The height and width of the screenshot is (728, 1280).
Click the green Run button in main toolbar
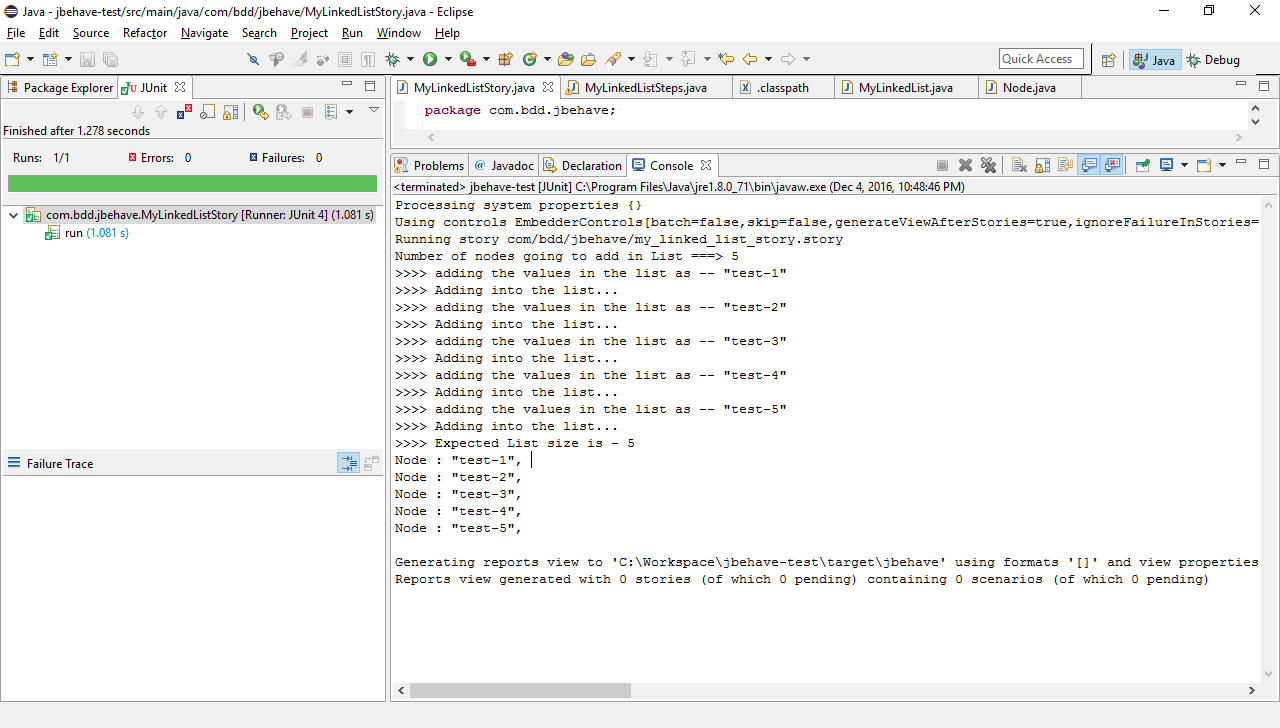pyautogui.click(x=430, y=60)
